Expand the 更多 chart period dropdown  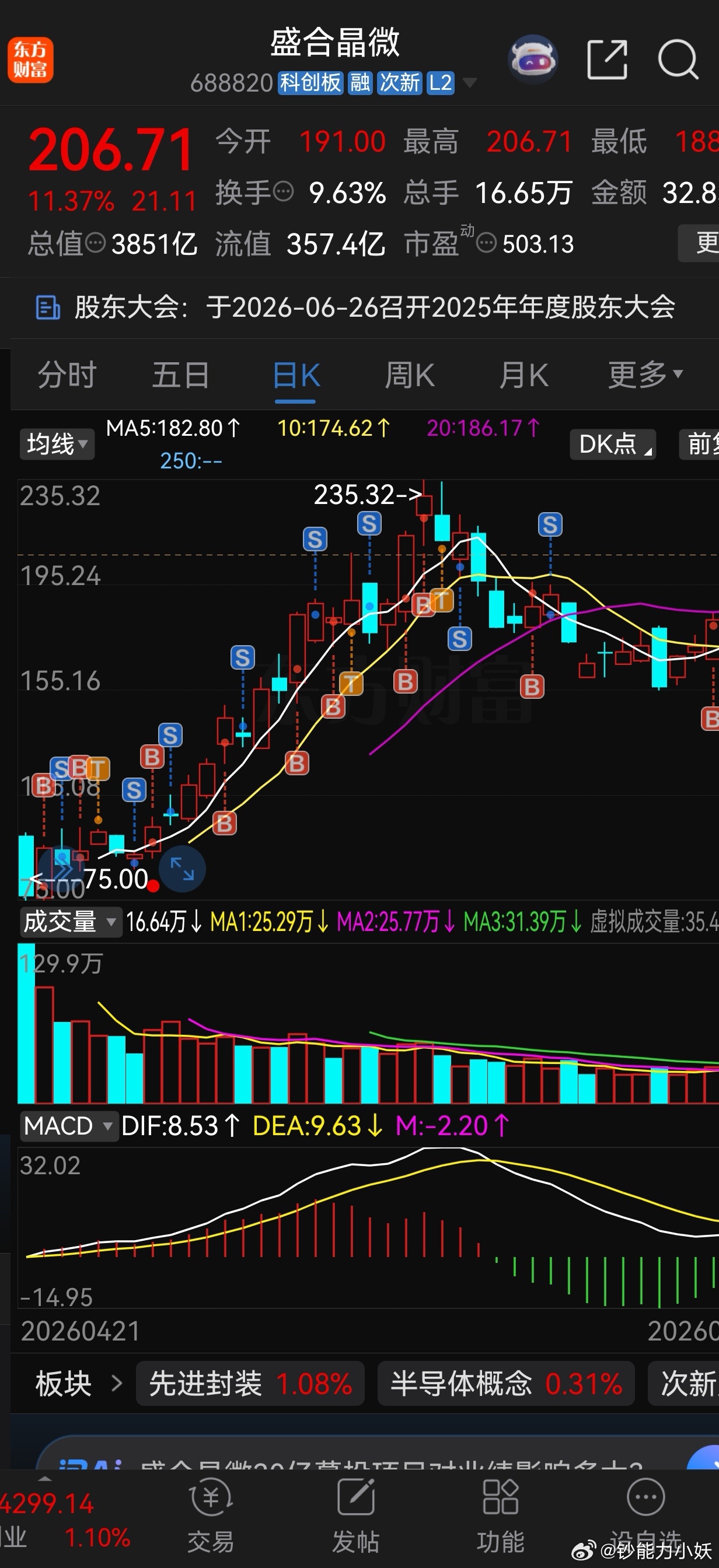(x=645, y=375)
